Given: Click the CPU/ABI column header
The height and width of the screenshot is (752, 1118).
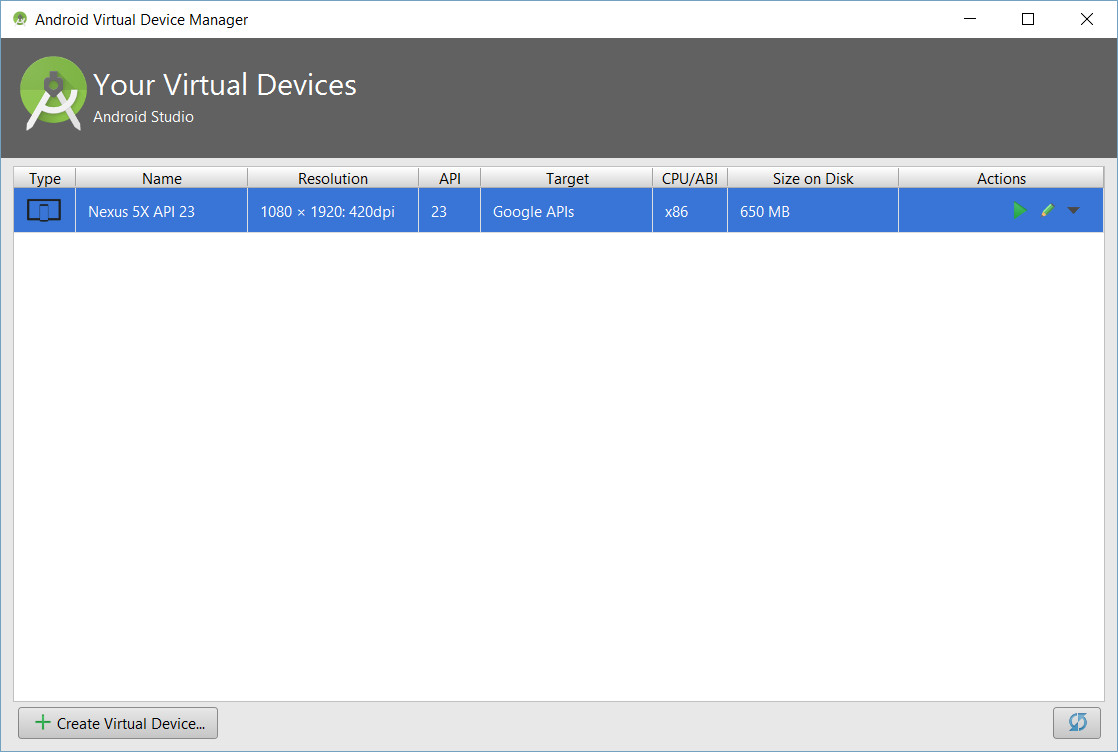Looking at the screenshot, I should [689, 178].
